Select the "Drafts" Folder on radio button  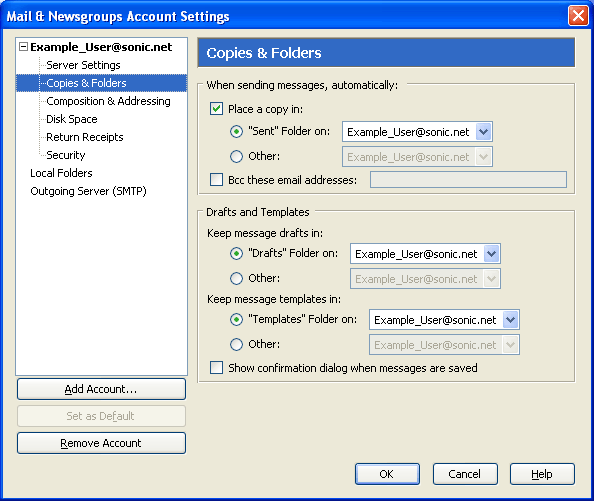(236, 253)
